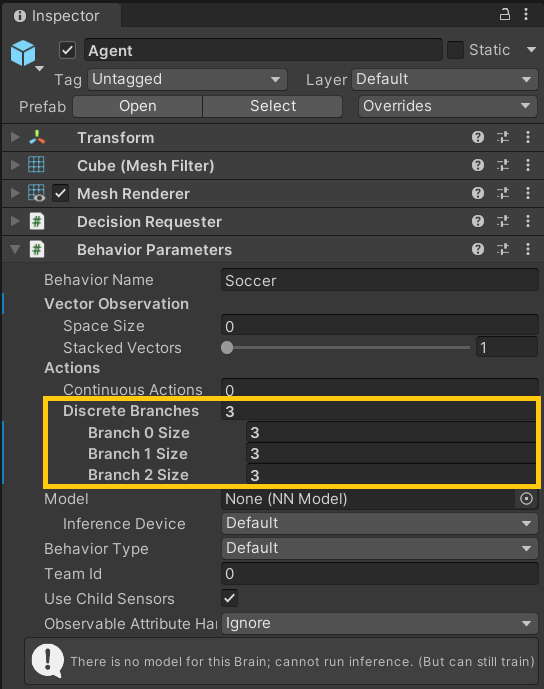This screenshot has height=689, width=544.
Task: Open the Tag dropdown showing Untagged
Action: click(187, 80)
